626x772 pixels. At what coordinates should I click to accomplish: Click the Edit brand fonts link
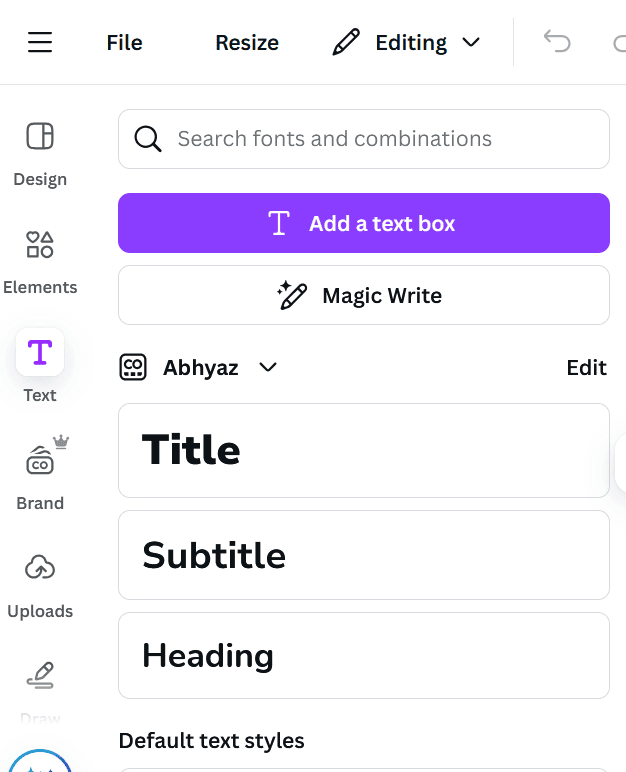click(586, 367)
